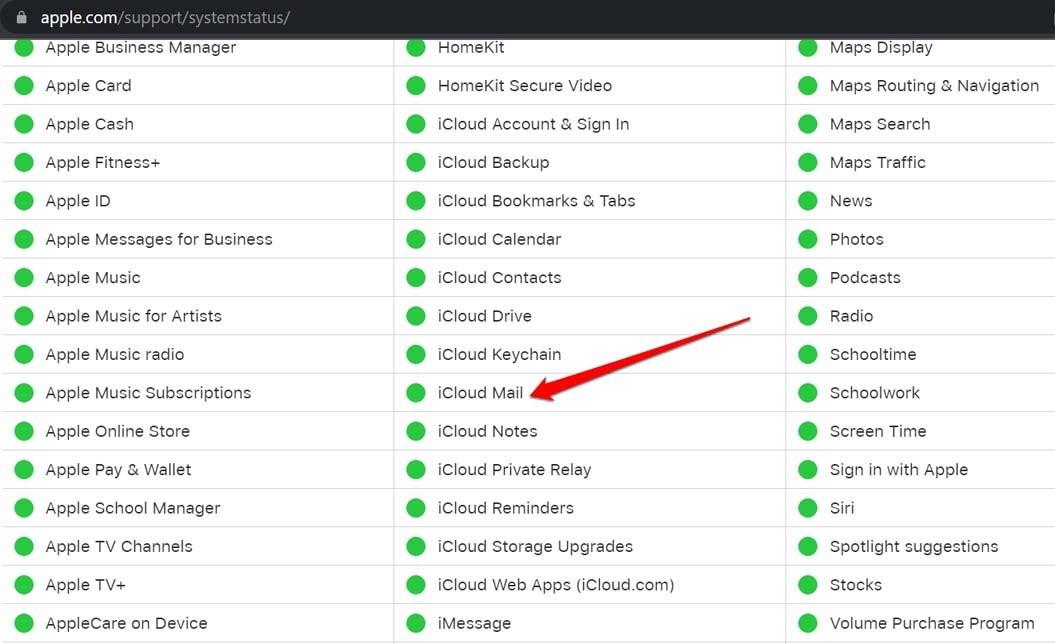Select the Apple Business Manager entry
The width and height of the screenshot is (1055, 644).
pos(141,48)
